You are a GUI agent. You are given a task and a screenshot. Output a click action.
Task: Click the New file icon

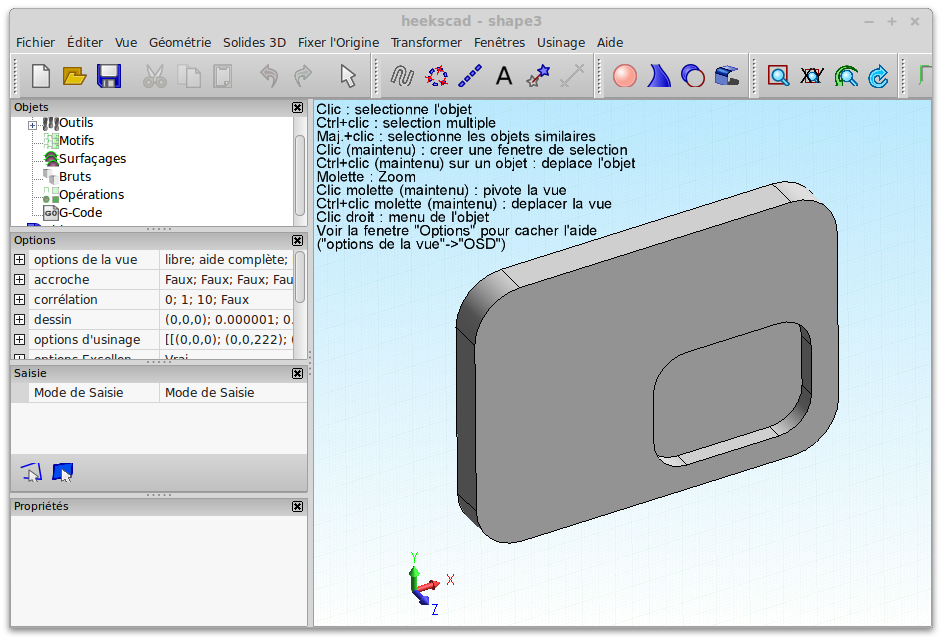41,76
